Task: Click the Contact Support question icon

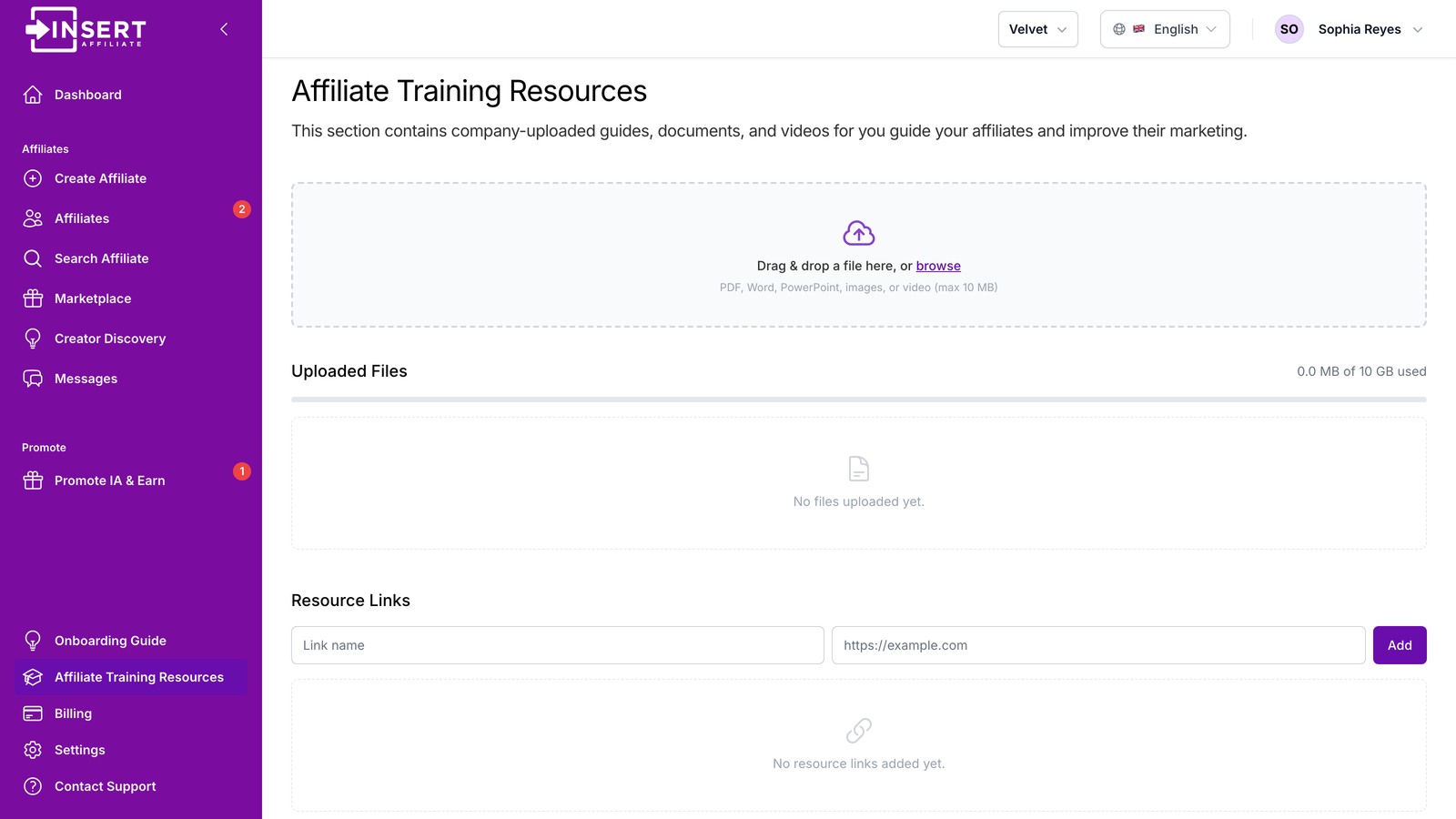Action: coord(33,786)
